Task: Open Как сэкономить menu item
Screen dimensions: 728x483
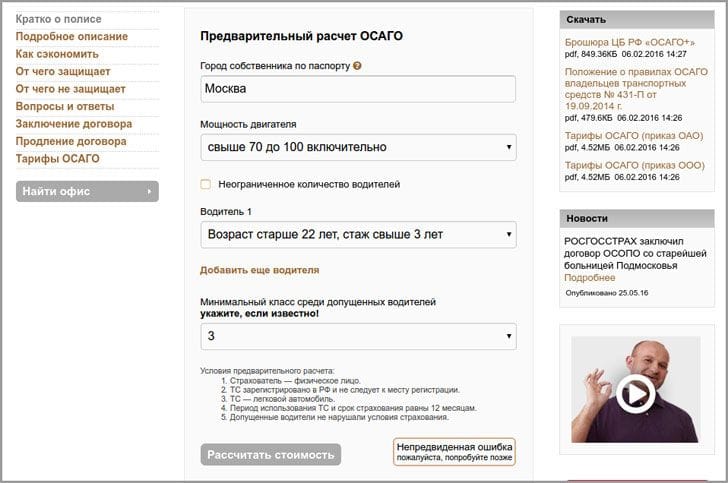Action: tap(57, 54)
